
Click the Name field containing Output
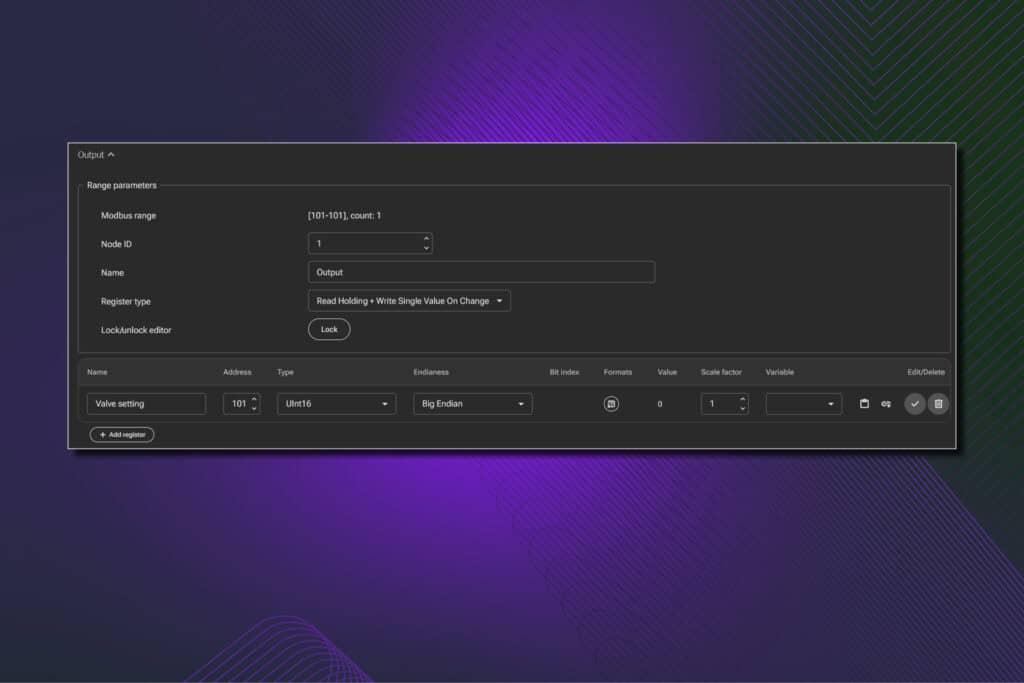tap(481, 272)
